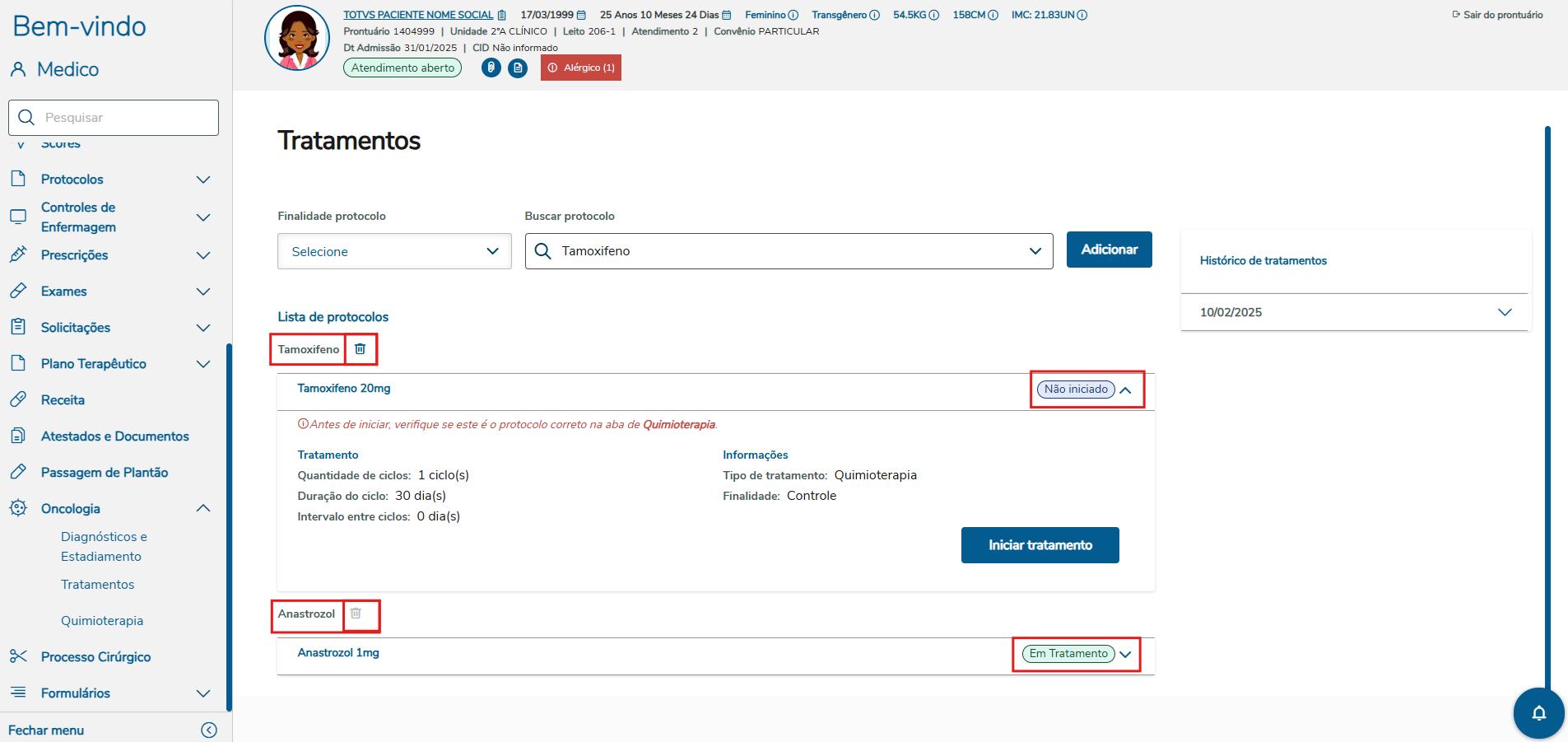The image size is (1568, 742).
Task: Open the Finalidade protocolo dropdown
Action: [x=394, y=251]
